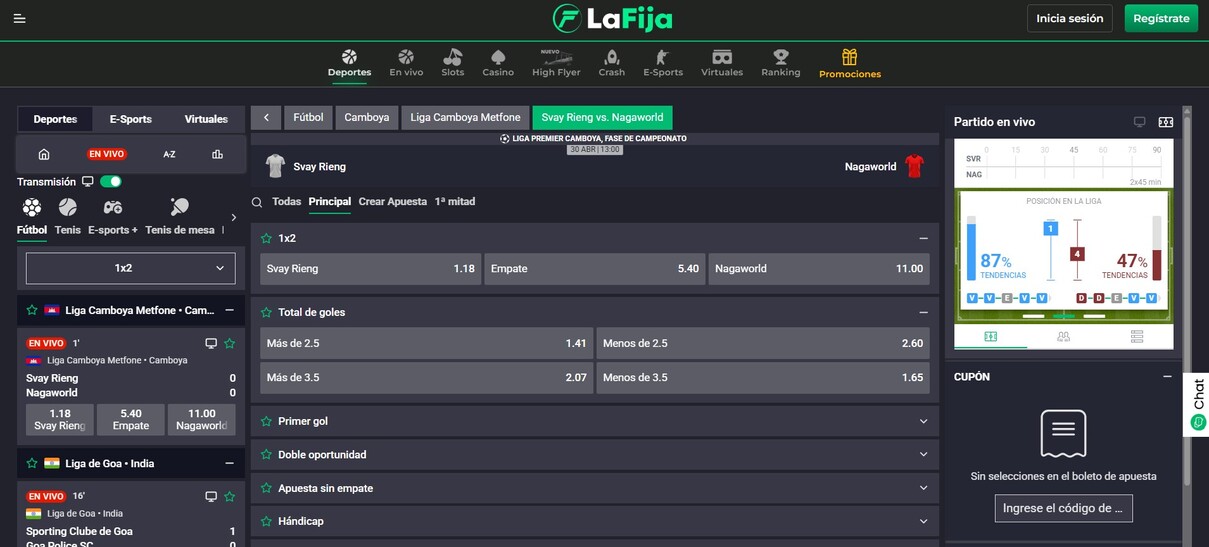Image resolution: width=1209 pixels, height=547 pixels.
Task: Open statistics bar chart icon in sidebar
Action: pos(217,154)
